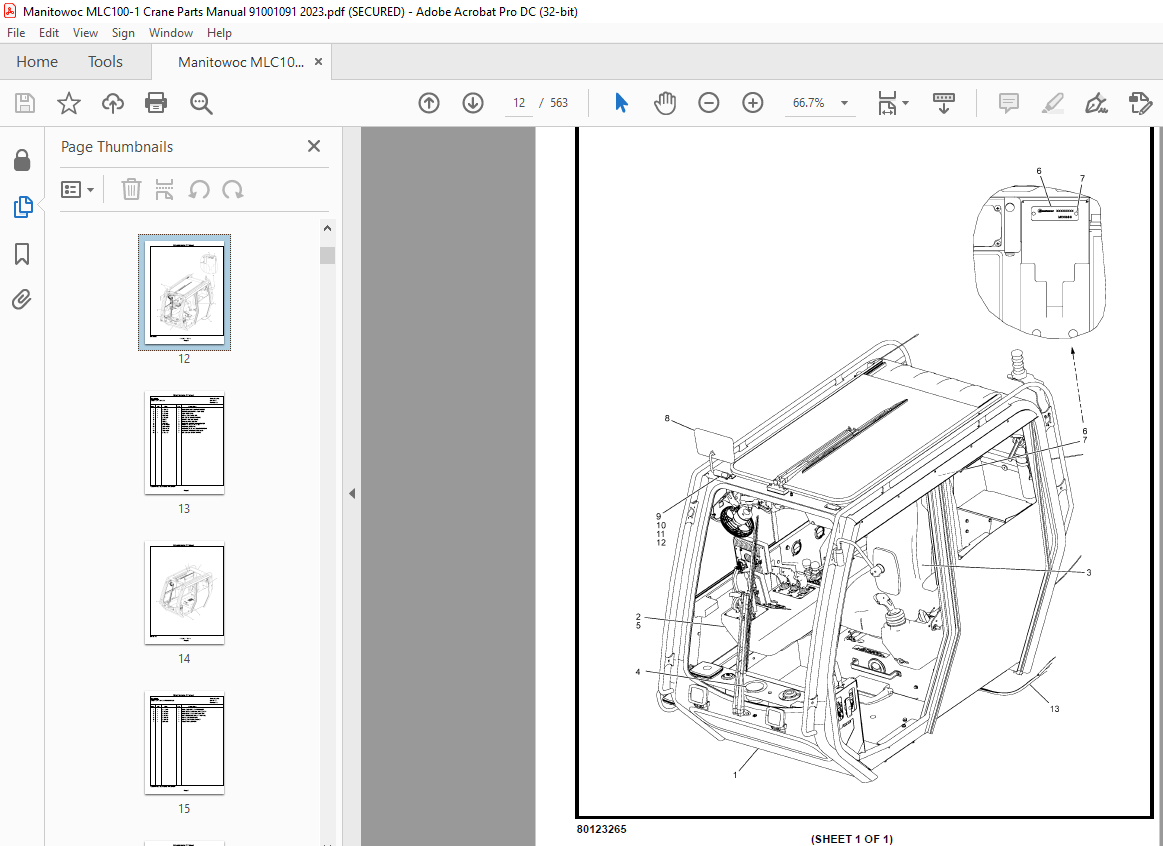Open the Find text magnifier tool
The width and height of the screenshot is (1163, 846).
click(x=201, y=104)
